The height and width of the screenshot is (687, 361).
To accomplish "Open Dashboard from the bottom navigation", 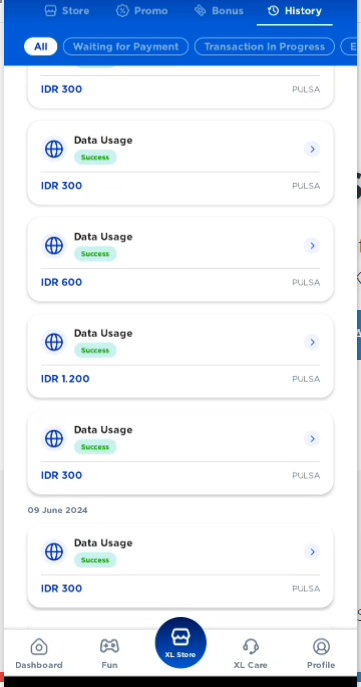I will coord(39,653).
